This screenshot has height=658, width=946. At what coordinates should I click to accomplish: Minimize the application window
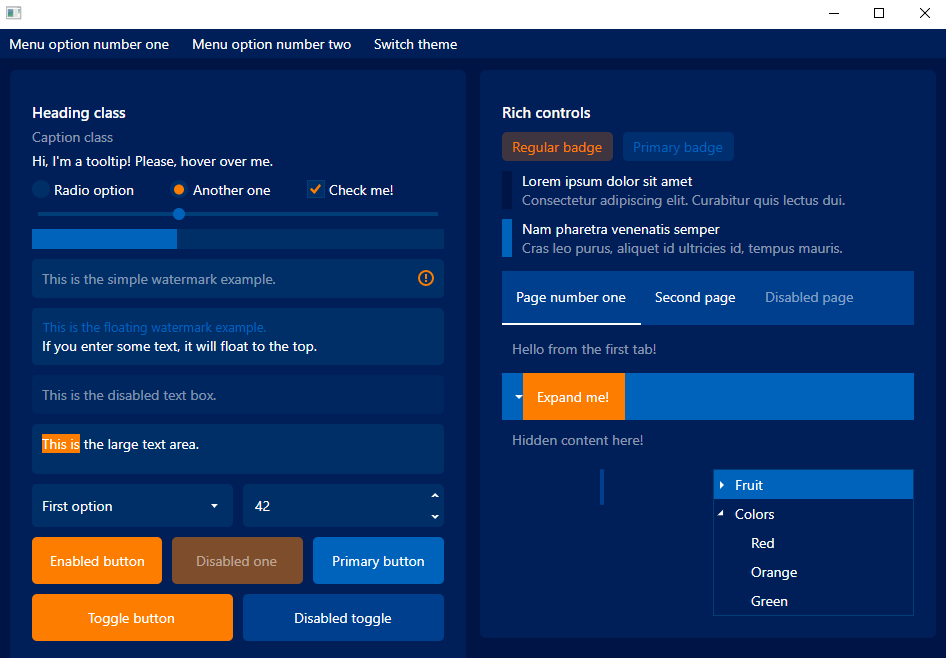(834, 13)
